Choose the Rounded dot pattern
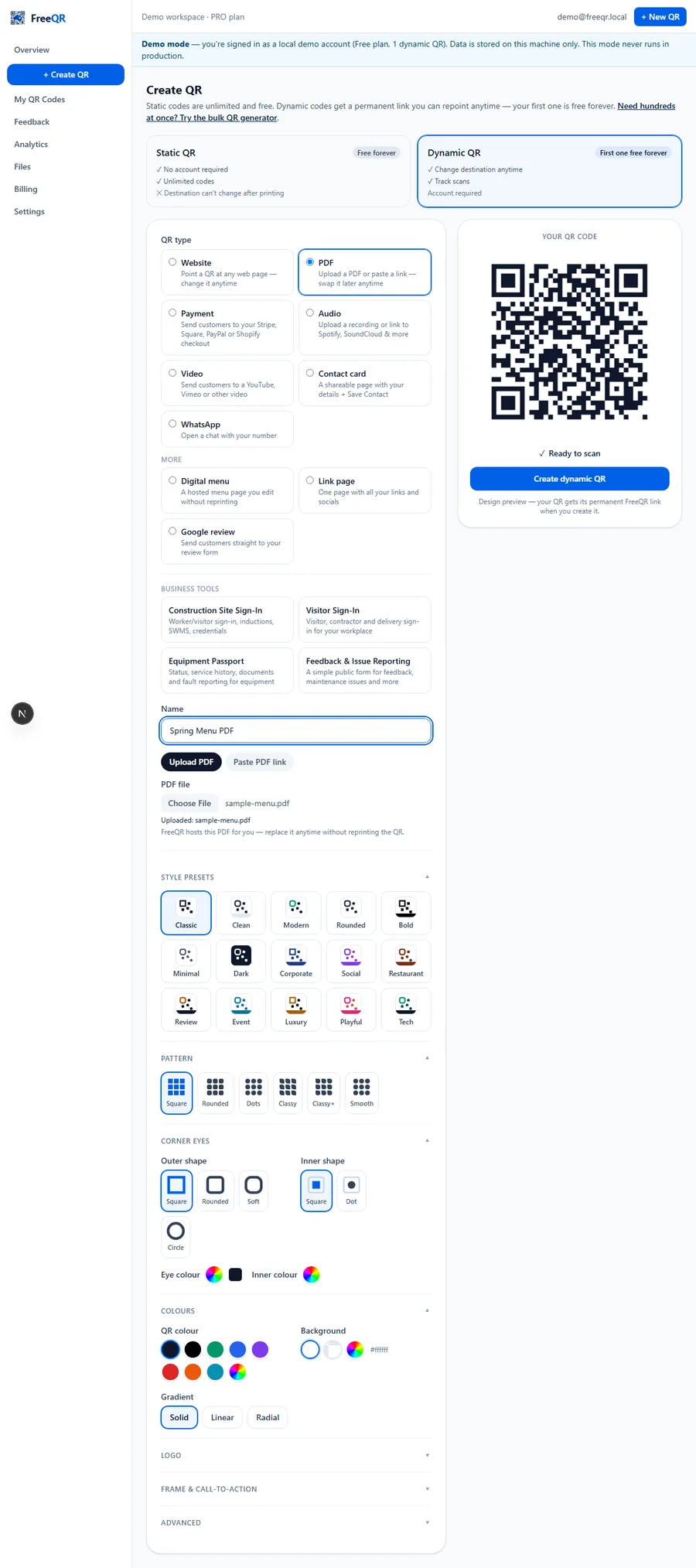This screenshot has height=1568, width=696. click(215, 1092)
